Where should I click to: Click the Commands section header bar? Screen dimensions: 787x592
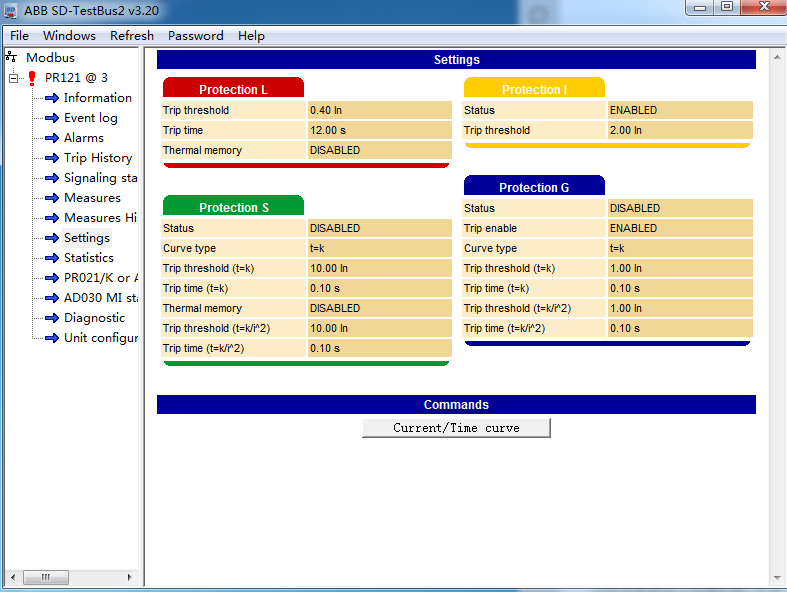tap(456, 405)
